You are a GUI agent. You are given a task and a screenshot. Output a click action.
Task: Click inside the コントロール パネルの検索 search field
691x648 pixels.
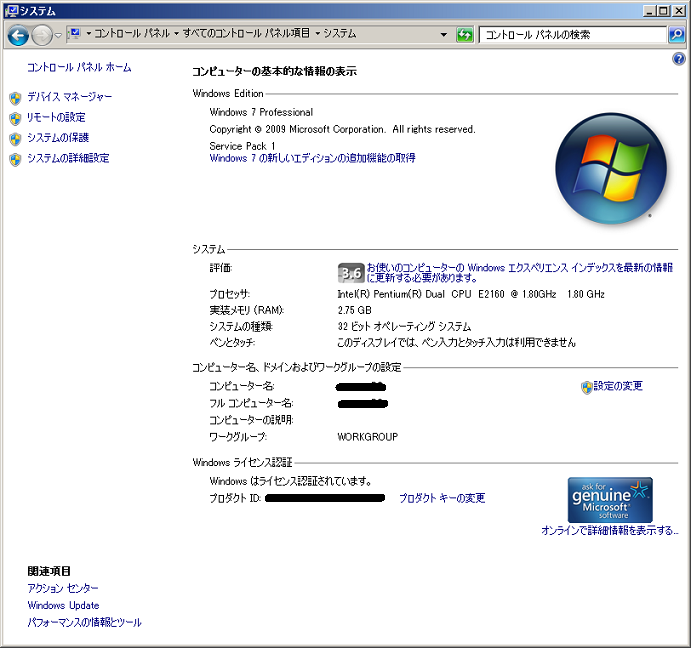click(570, 34)
